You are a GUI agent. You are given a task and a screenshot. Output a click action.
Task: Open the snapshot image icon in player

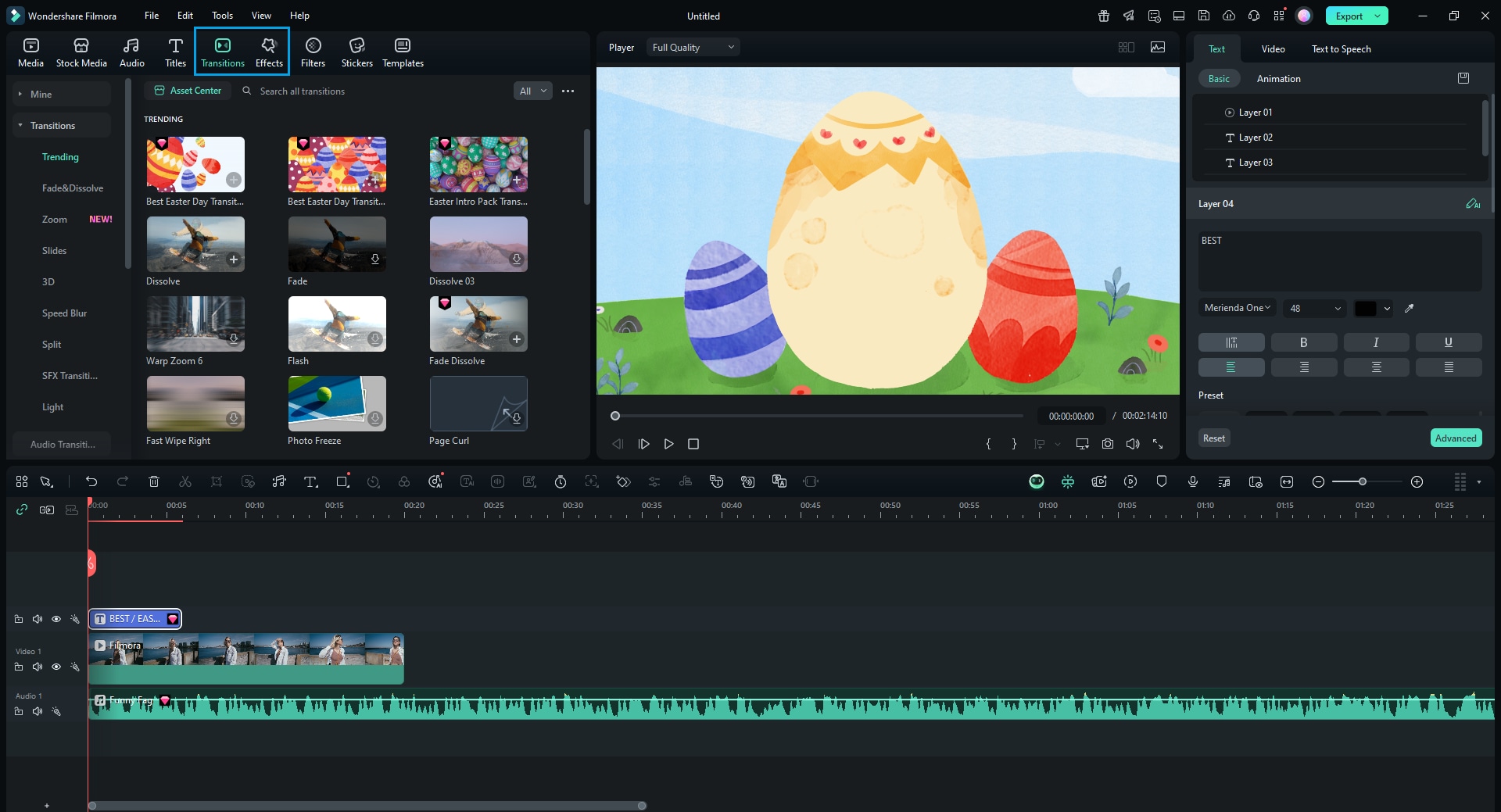(1158, 47)
